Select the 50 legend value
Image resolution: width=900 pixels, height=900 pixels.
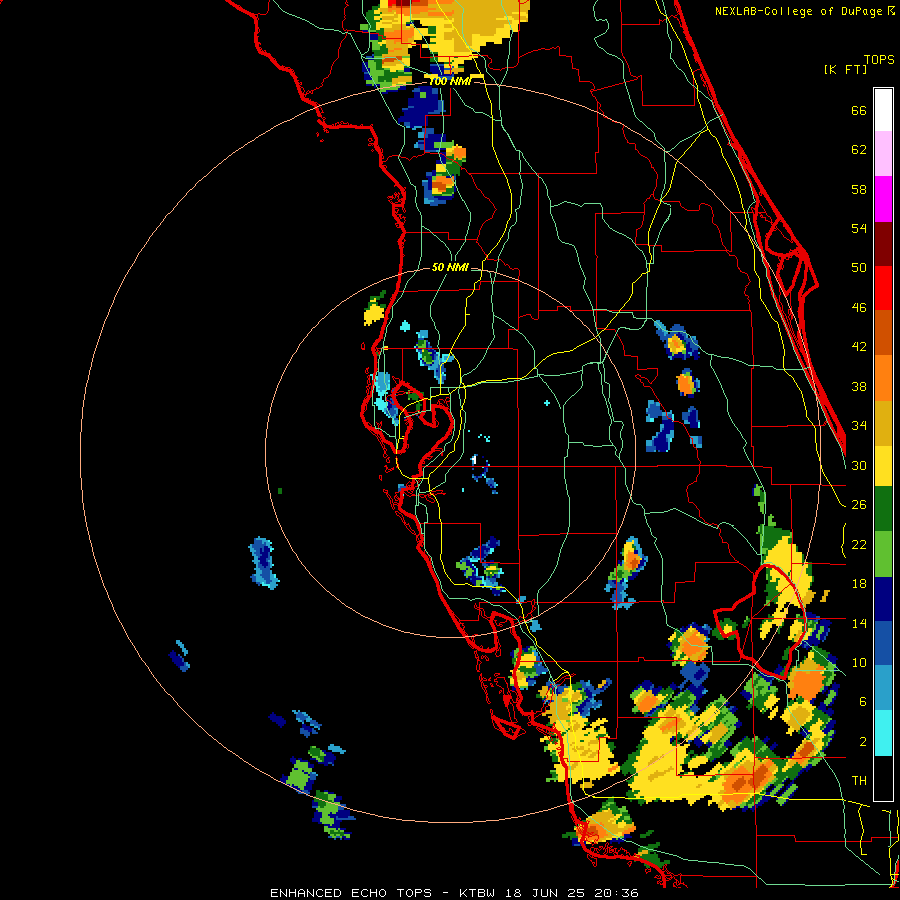(x=859, y=268)
